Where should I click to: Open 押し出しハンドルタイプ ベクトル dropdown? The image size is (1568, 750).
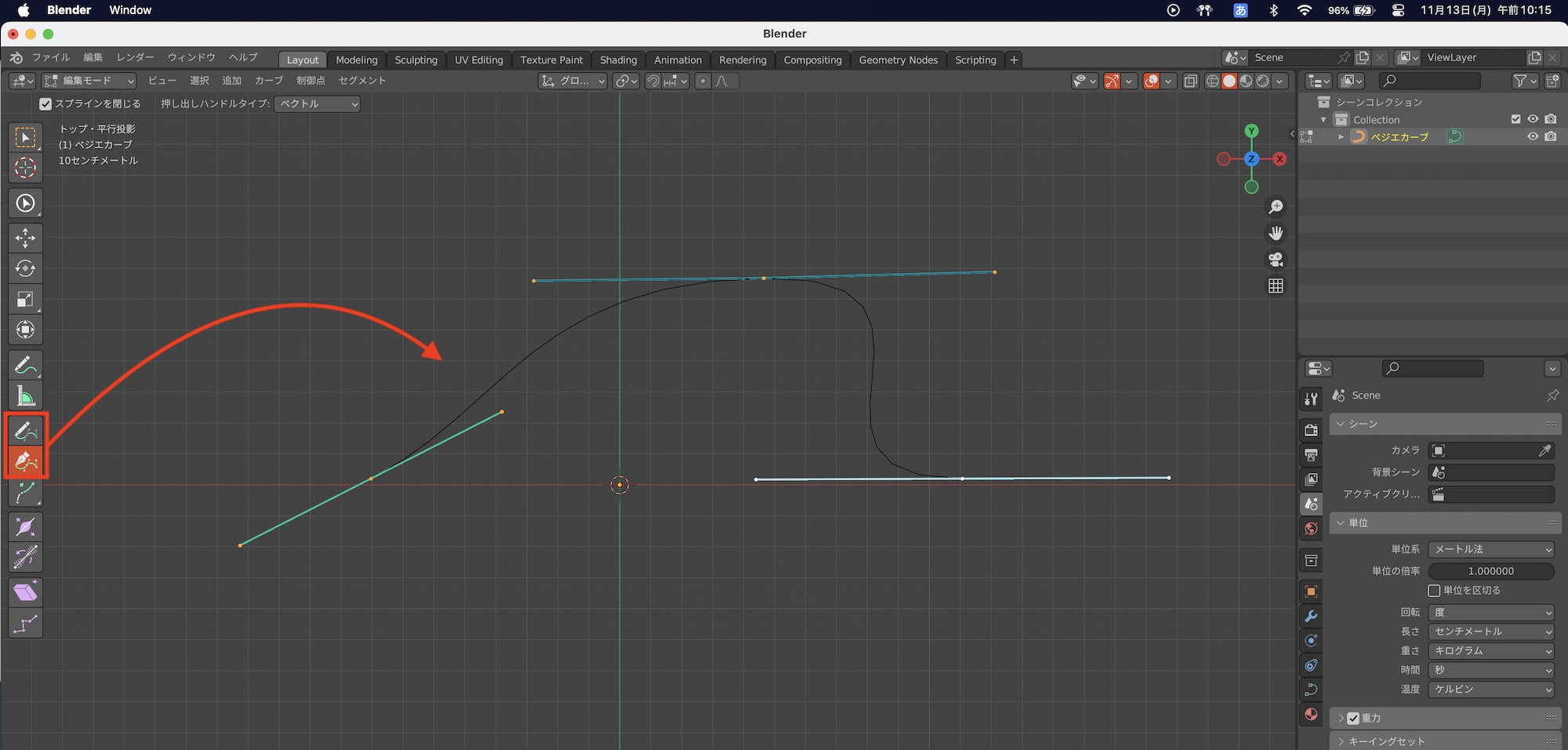click(318, 104)
